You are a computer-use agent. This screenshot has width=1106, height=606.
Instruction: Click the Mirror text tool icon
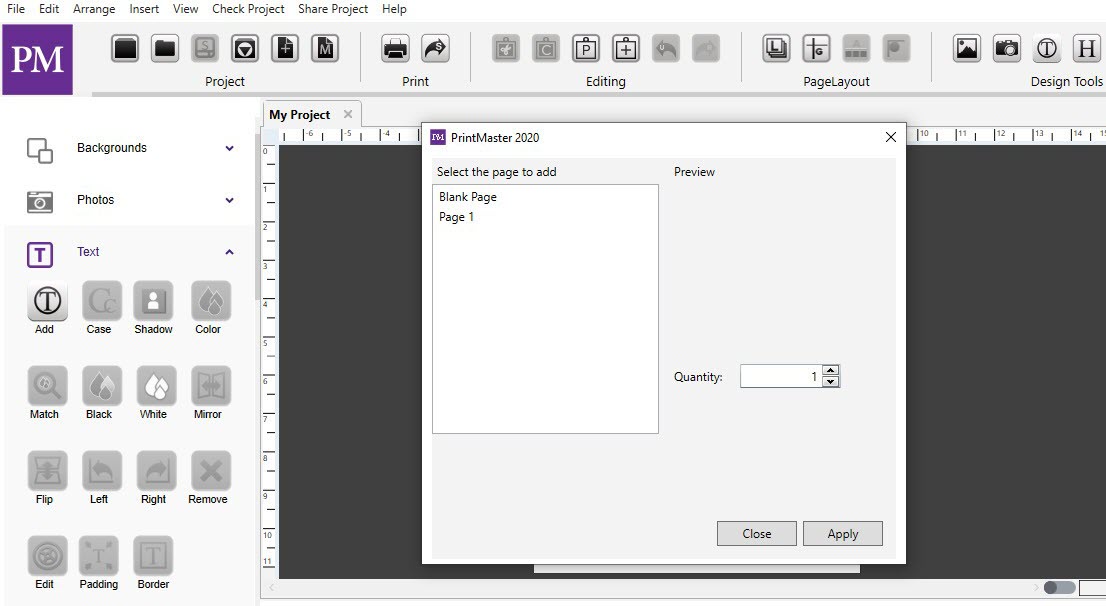click(x=211, y=386)
